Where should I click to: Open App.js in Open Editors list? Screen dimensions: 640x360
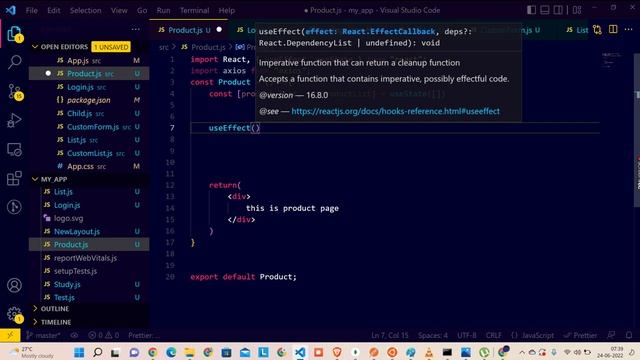pos(89,60)
